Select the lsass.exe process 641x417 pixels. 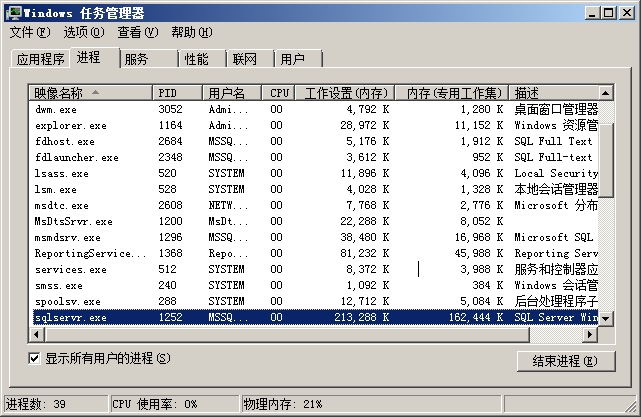tap(315, 173)
